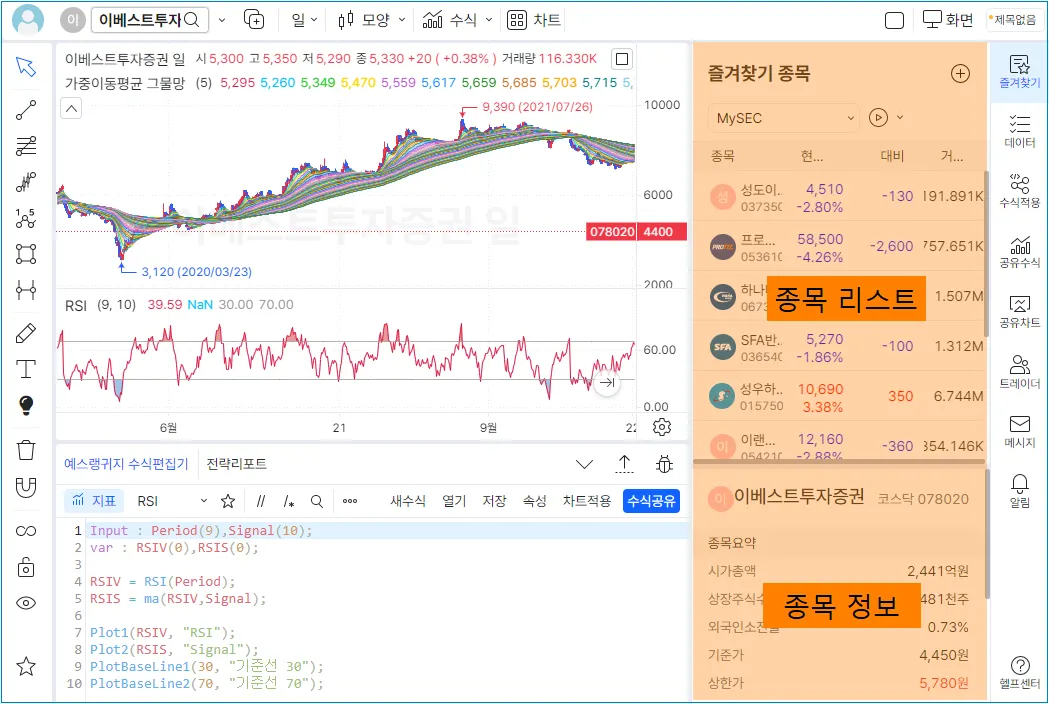The height and width of the screenshot is (704, 1049).
Task: Select the 성우하 10,690 stock row
Action: [x=840, y=396]
